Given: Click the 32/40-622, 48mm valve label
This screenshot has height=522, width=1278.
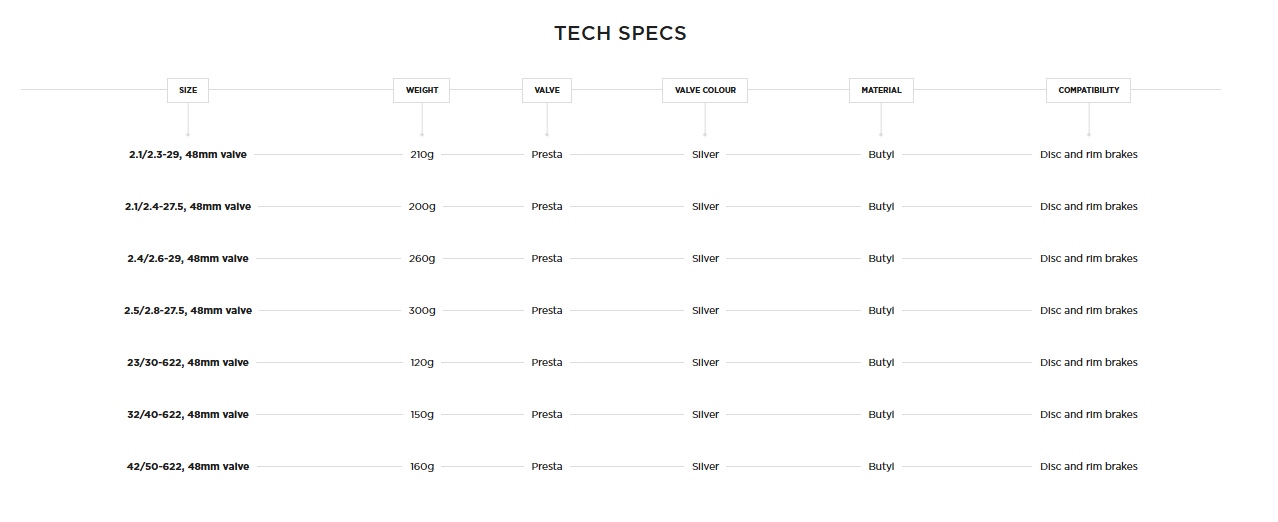Looking at the screenshot, I should (x=188, y=415).
